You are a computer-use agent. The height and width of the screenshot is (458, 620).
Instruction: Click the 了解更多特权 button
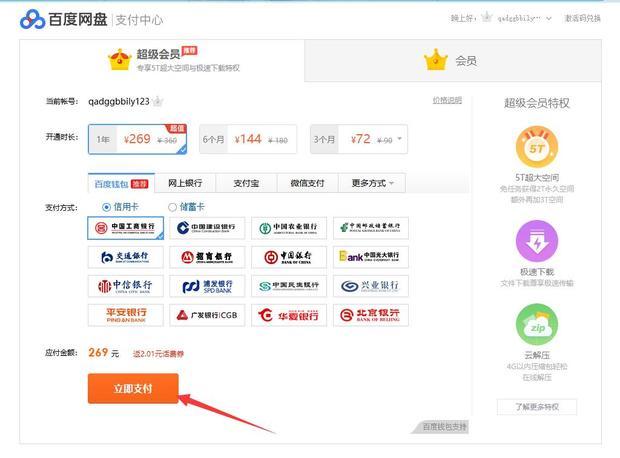tap(537, 407)
